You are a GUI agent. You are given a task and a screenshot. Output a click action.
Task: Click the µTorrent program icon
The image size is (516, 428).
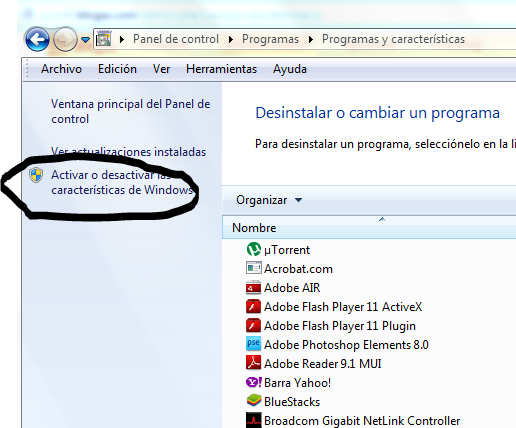coord(254,249)
